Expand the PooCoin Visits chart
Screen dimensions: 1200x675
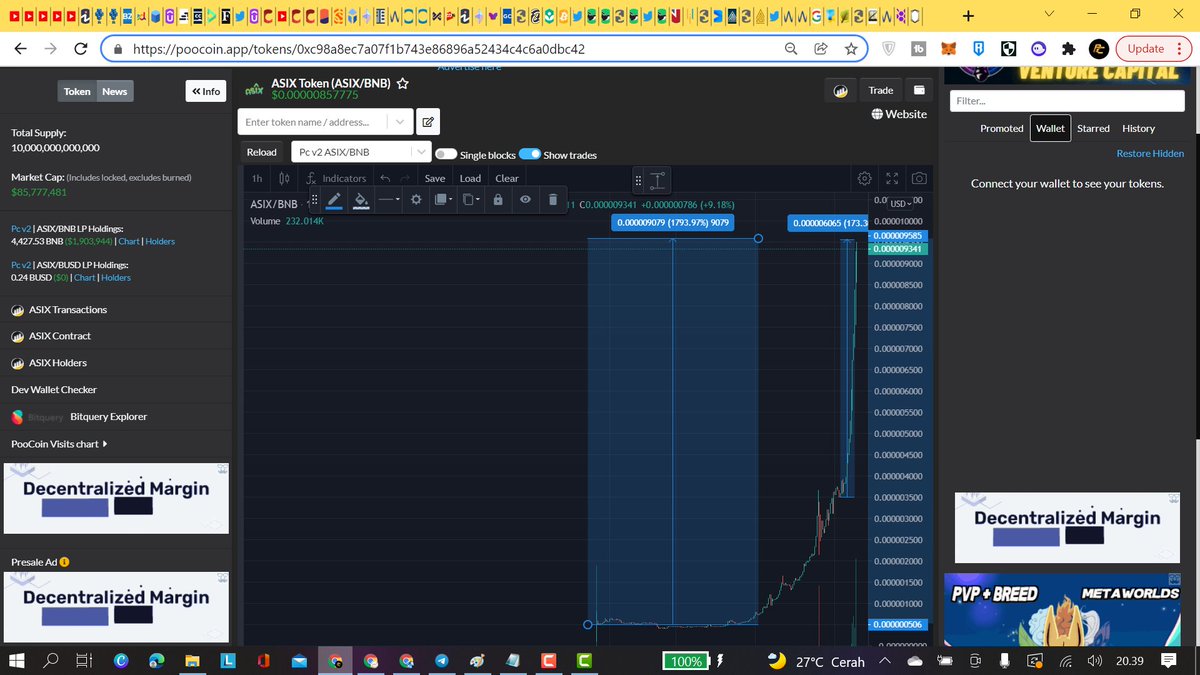click(x=59, y=444)
